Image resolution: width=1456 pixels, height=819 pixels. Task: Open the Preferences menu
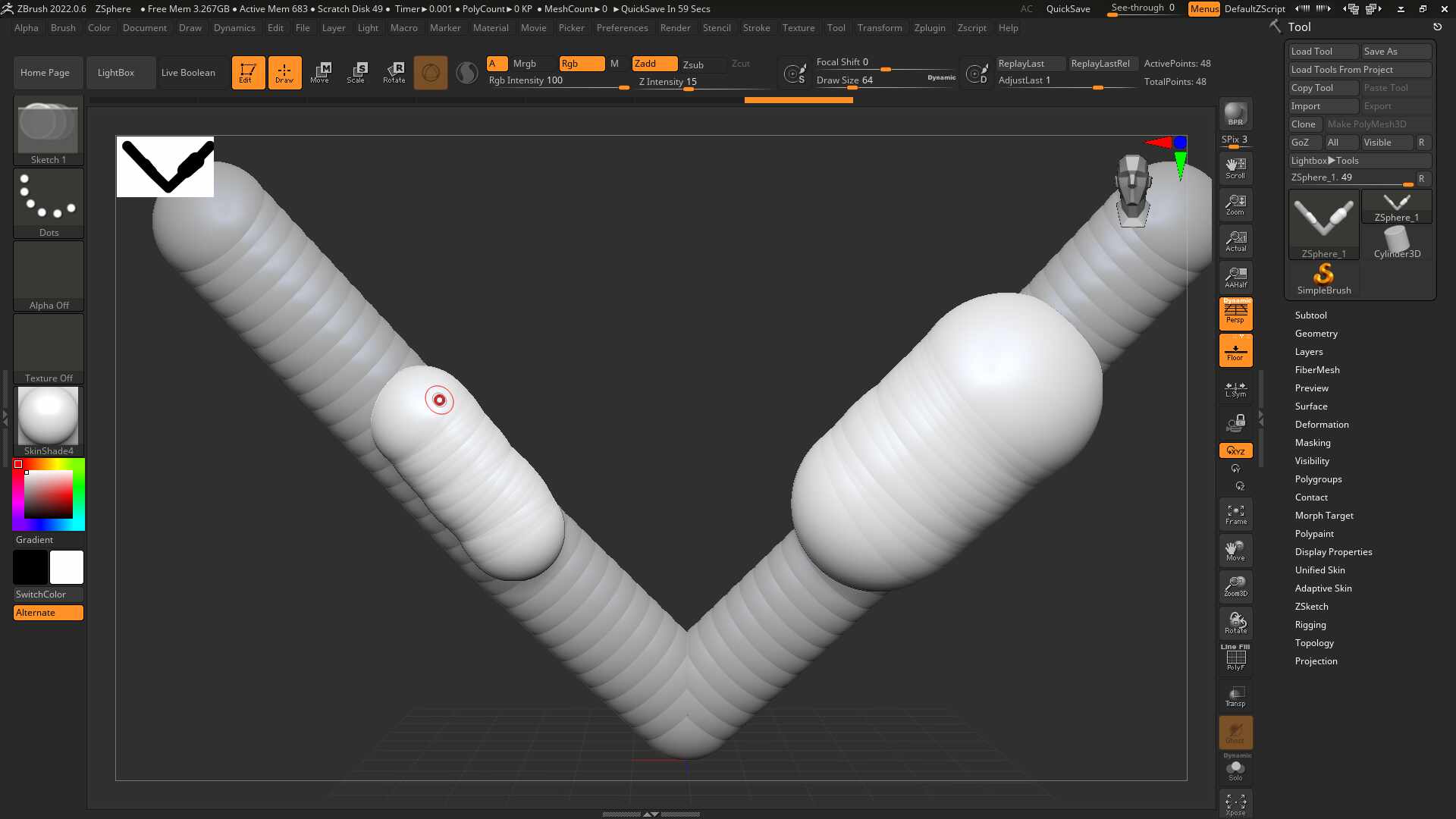point(622,28)
